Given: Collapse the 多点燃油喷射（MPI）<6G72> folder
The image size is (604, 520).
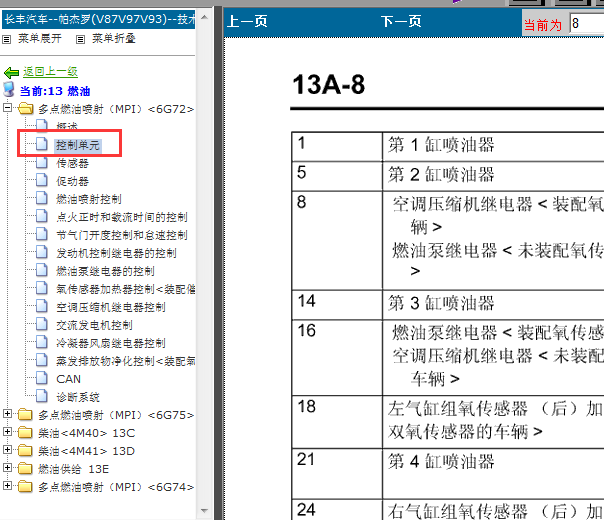Looking at the screenshot, I should point(7,108).
